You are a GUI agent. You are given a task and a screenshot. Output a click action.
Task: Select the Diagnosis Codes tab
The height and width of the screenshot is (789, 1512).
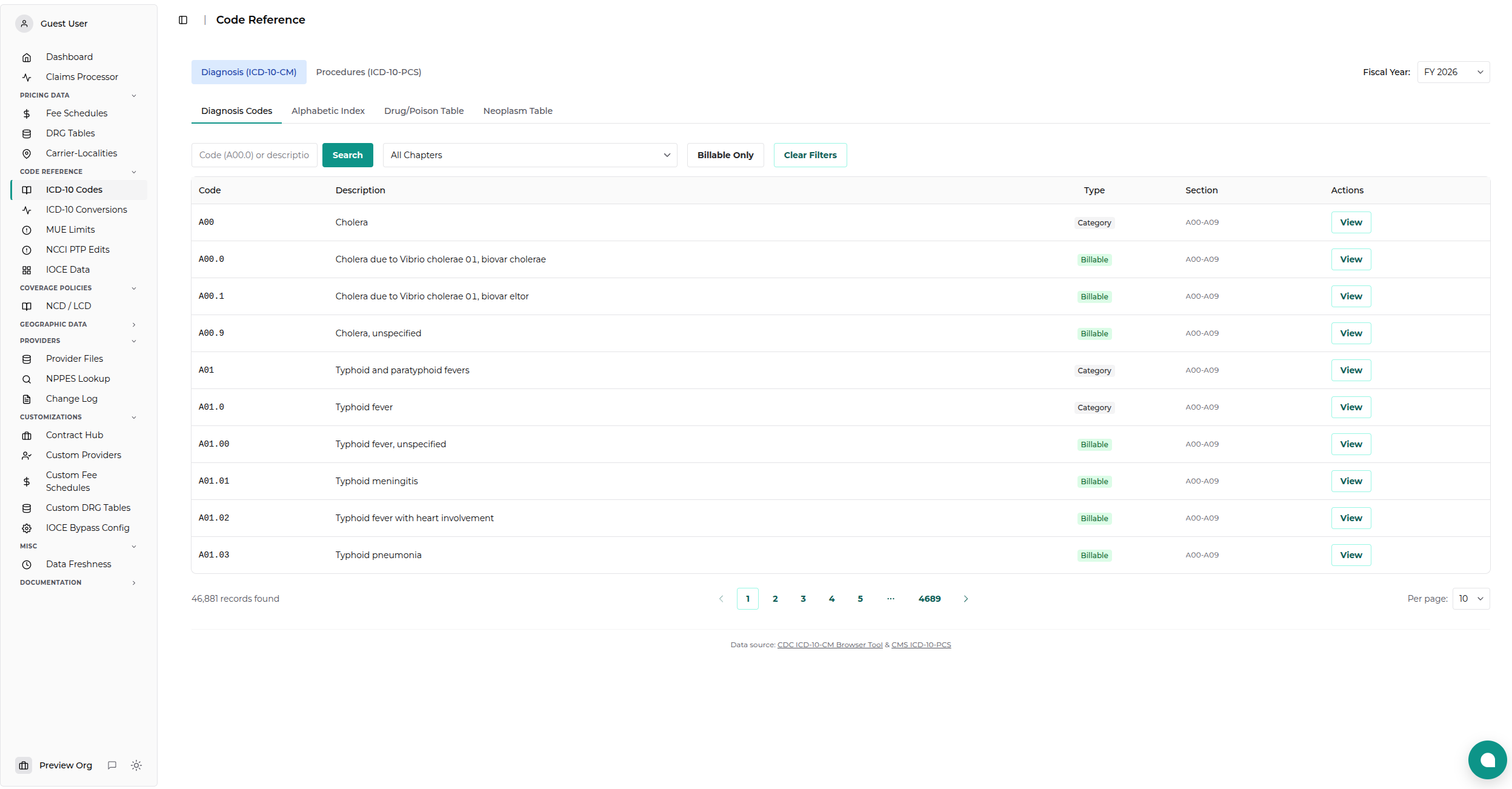click(236, 111)
